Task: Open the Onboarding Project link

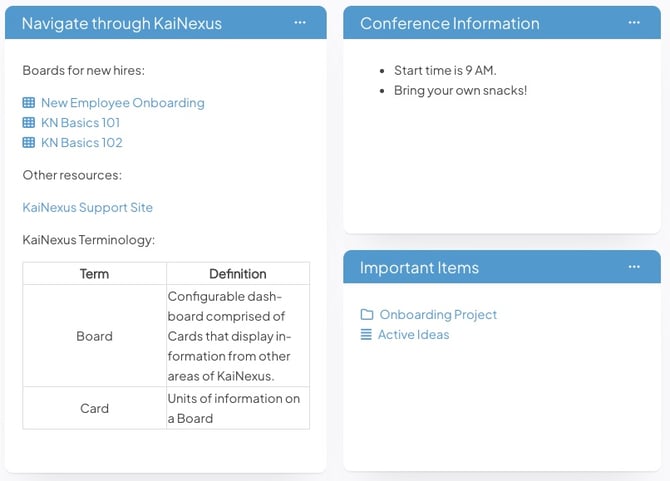Action: (x=438, y=315)
